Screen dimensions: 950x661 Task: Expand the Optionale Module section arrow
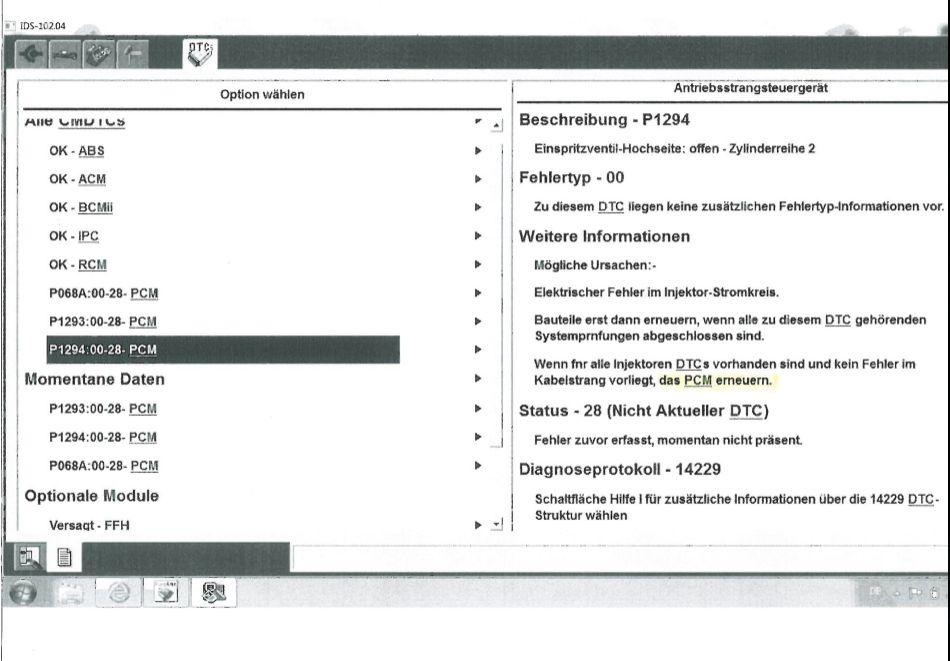coord(479,496)
